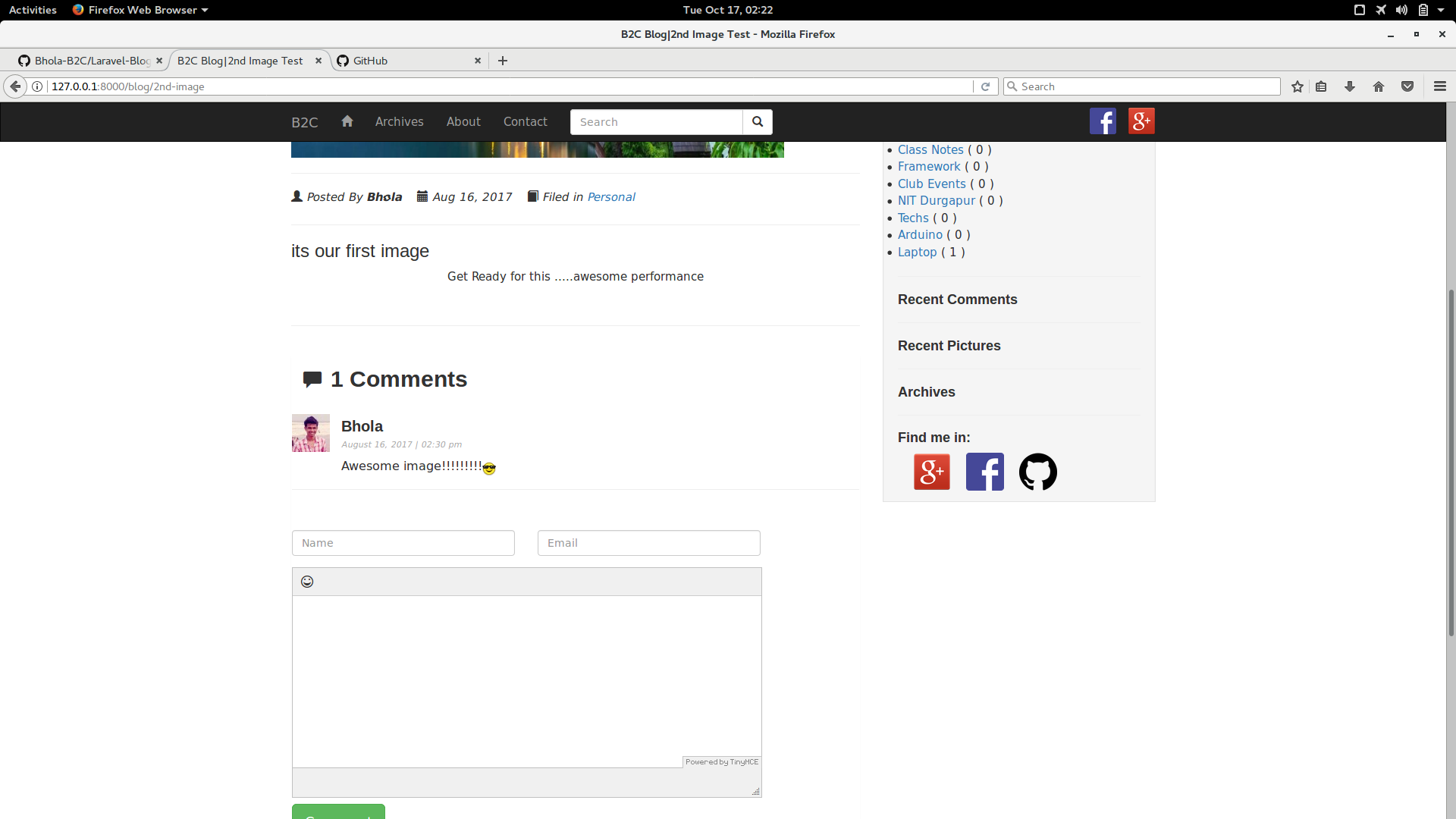1456x819 pixels.
Task: Open the Firefox Web Browser menu in the top bar
Action: coord(140,10)
